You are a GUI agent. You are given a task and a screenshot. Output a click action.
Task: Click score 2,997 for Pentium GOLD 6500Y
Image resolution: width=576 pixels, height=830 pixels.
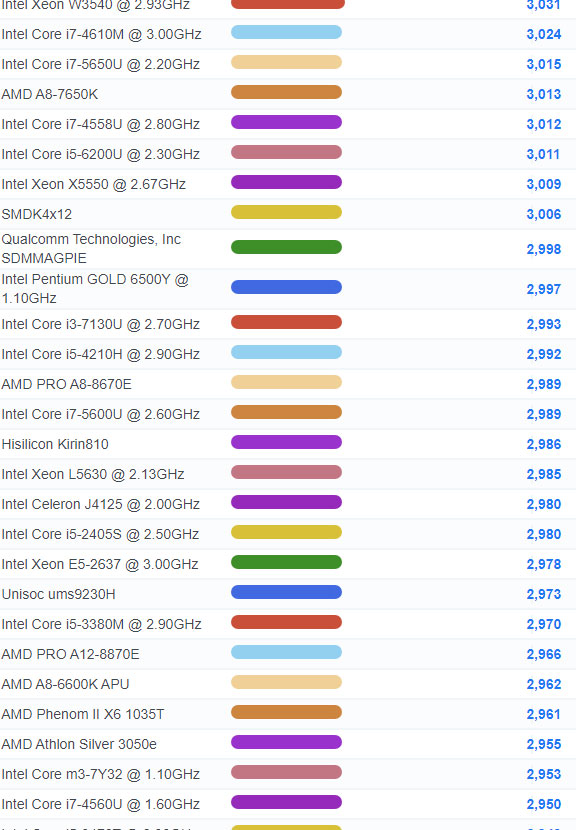click(x=544, y=289)
